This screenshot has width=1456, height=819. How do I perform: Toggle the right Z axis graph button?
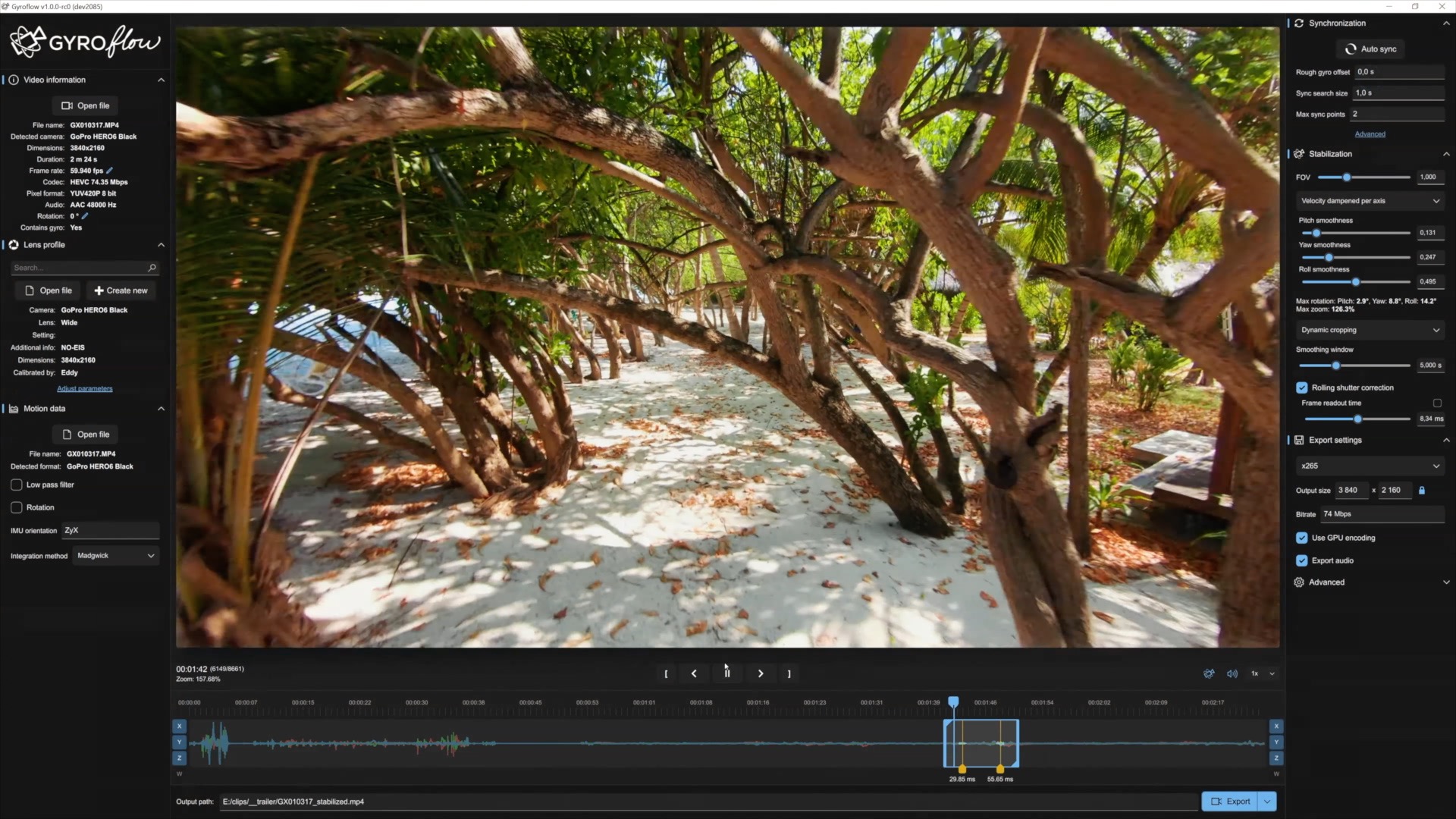(x=1276, y=758)
